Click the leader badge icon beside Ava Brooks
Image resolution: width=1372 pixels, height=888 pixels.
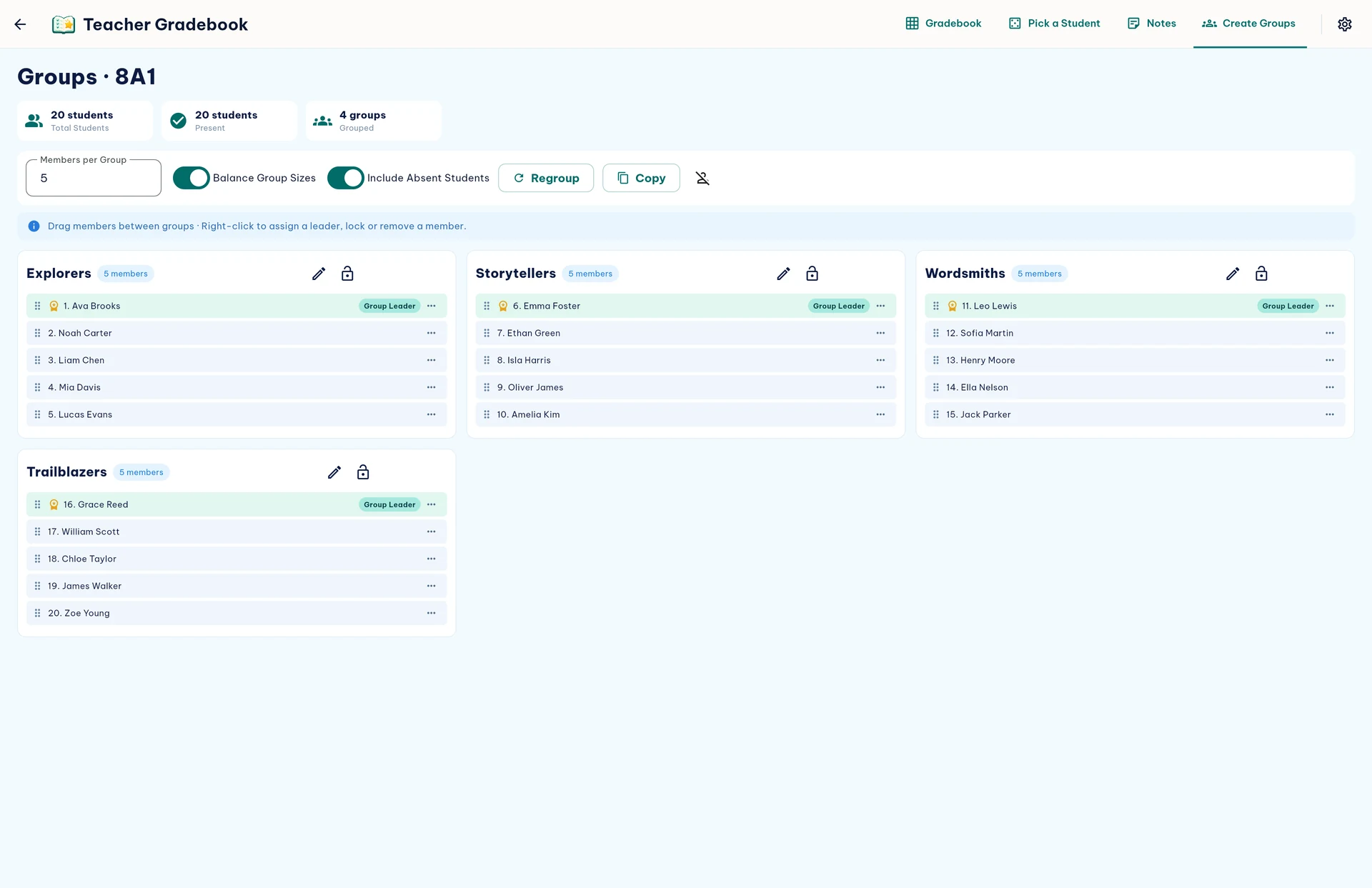point(54,306)
